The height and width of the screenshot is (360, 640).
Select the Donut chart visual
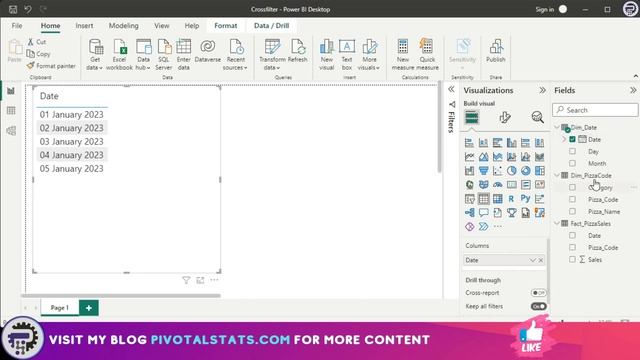point(526,171)
